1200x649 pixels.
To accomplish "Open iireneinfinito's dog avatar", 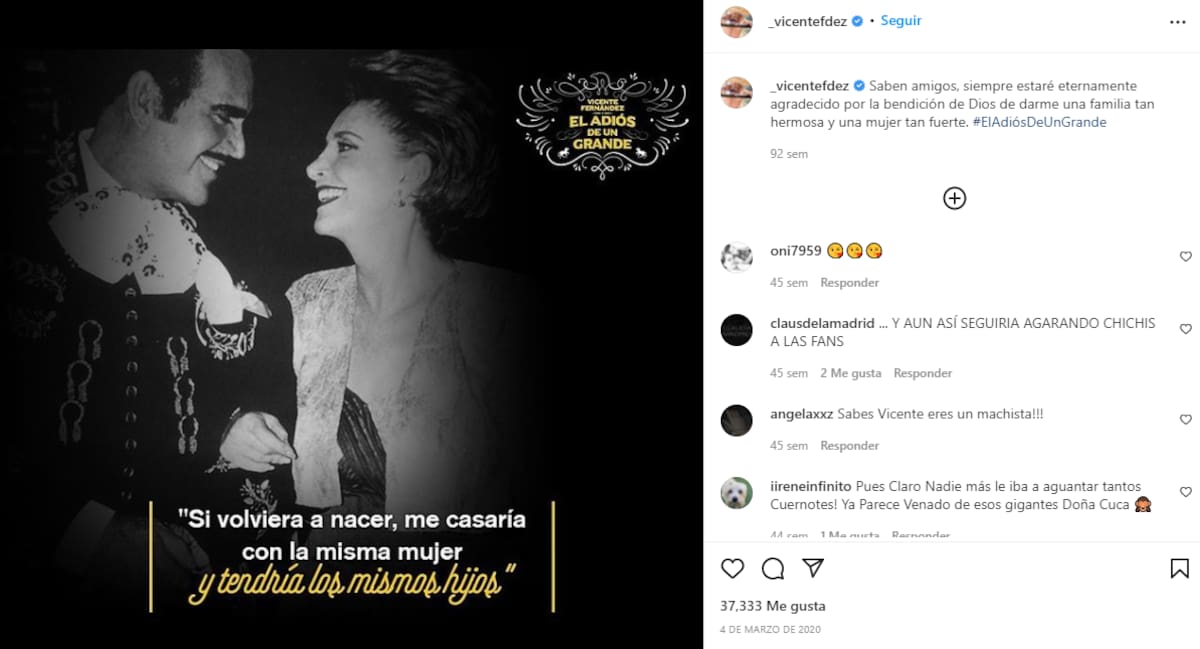I will click(x=737, y=493).
